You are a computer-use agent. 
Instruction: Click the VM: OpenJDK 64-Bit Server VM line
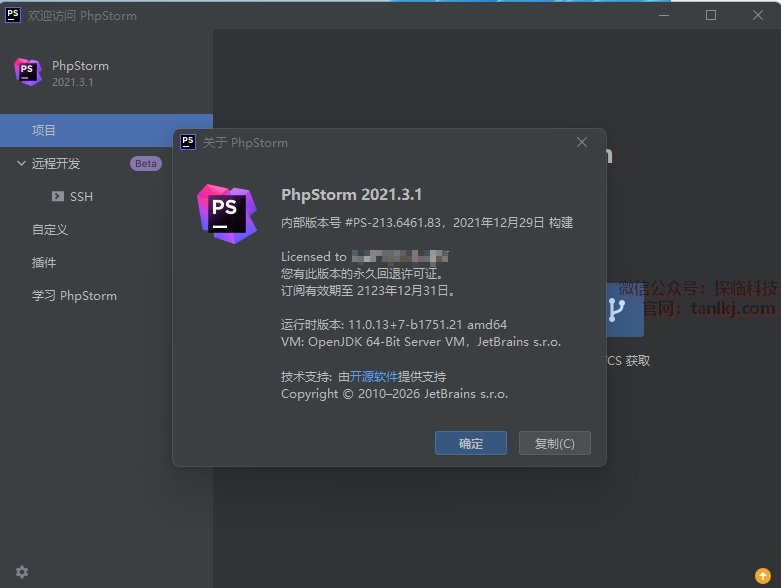[x=421, y=342]
